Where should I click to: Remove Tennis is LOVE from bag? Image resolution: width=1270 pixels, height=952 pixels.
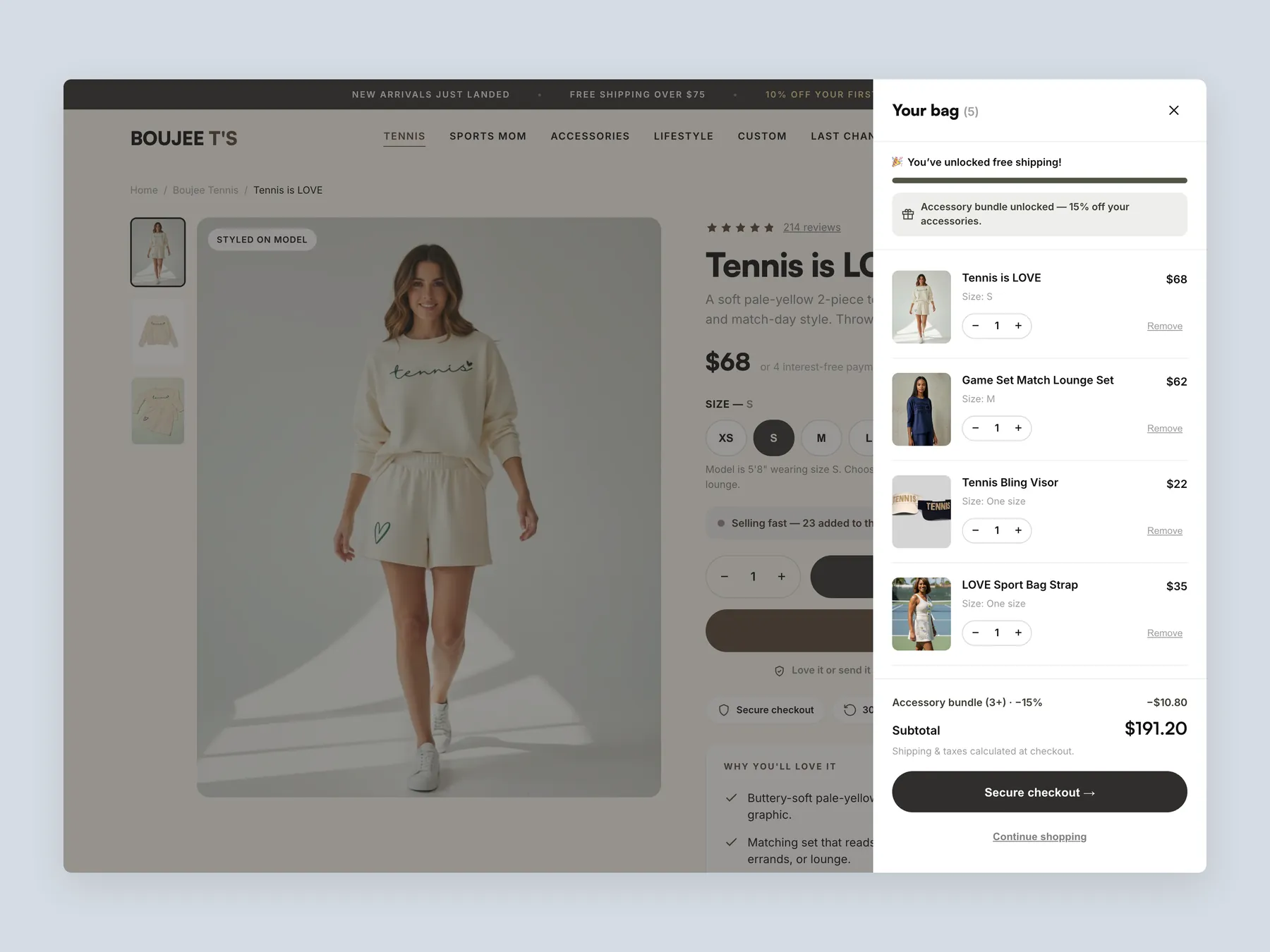tap(1164, 326)
